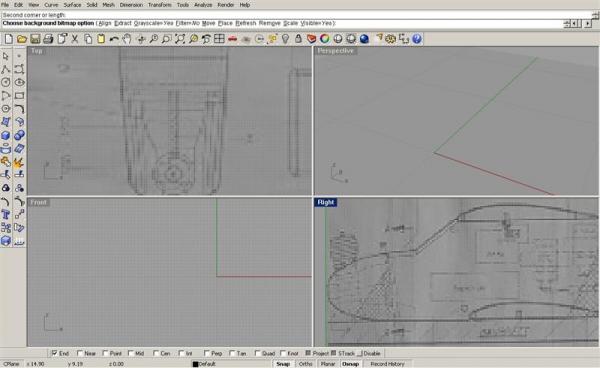Click the Record History button
600x368 pixels.
pos(387,364)
